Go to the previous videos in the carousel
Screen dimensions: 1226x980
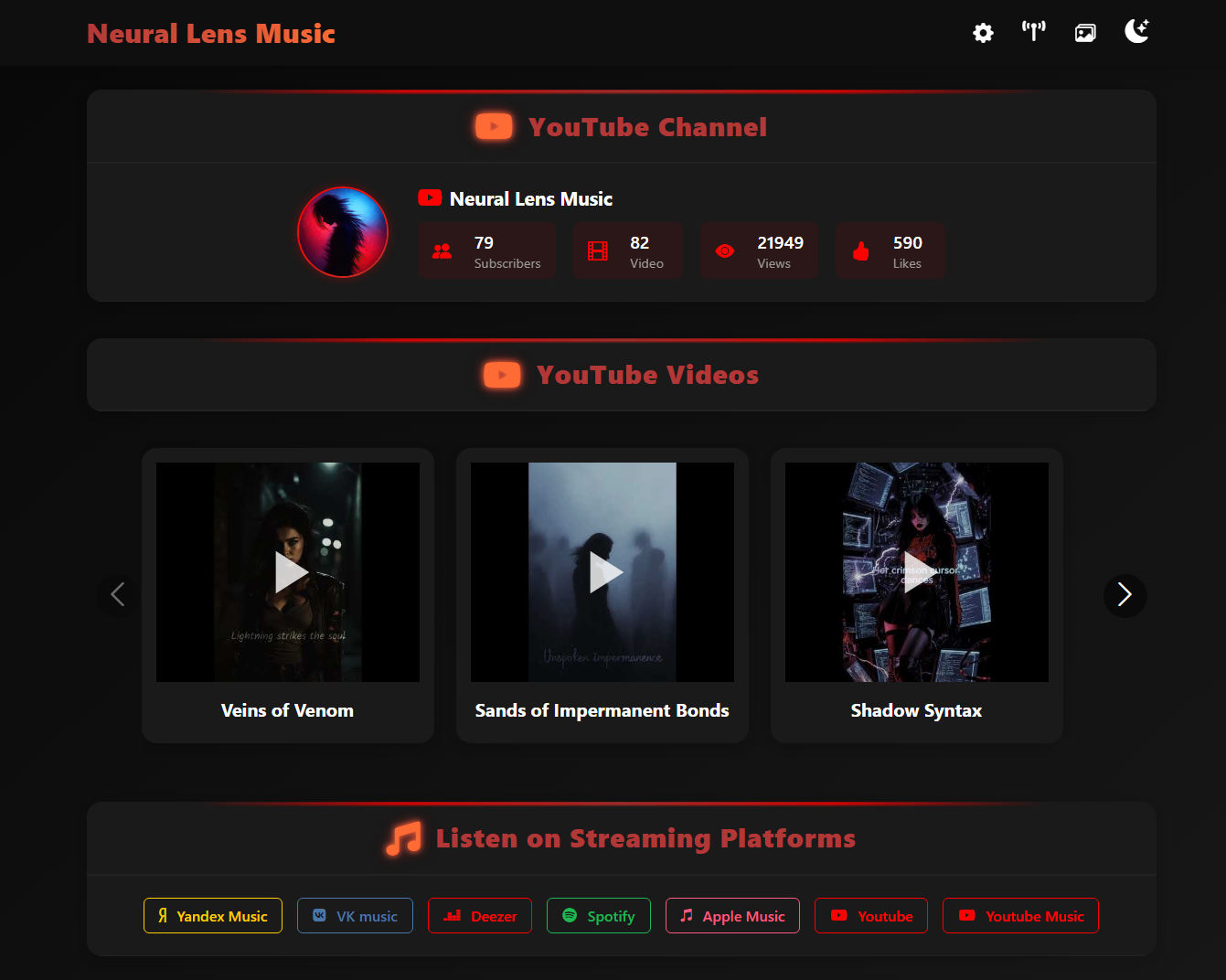(118, 595)
